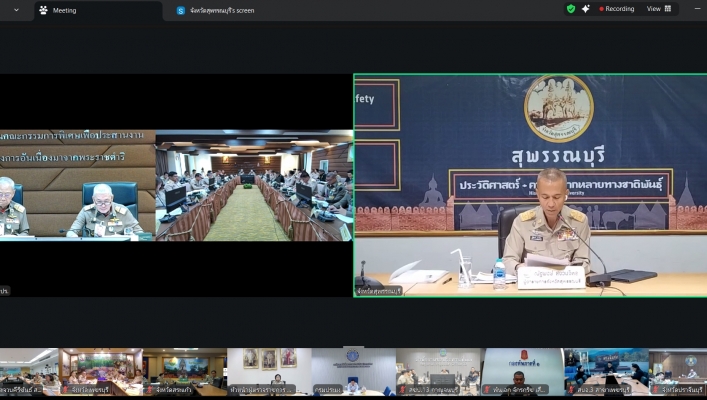
Task: Open the AI Companion sparkle icon
Action: coord(585,9)
